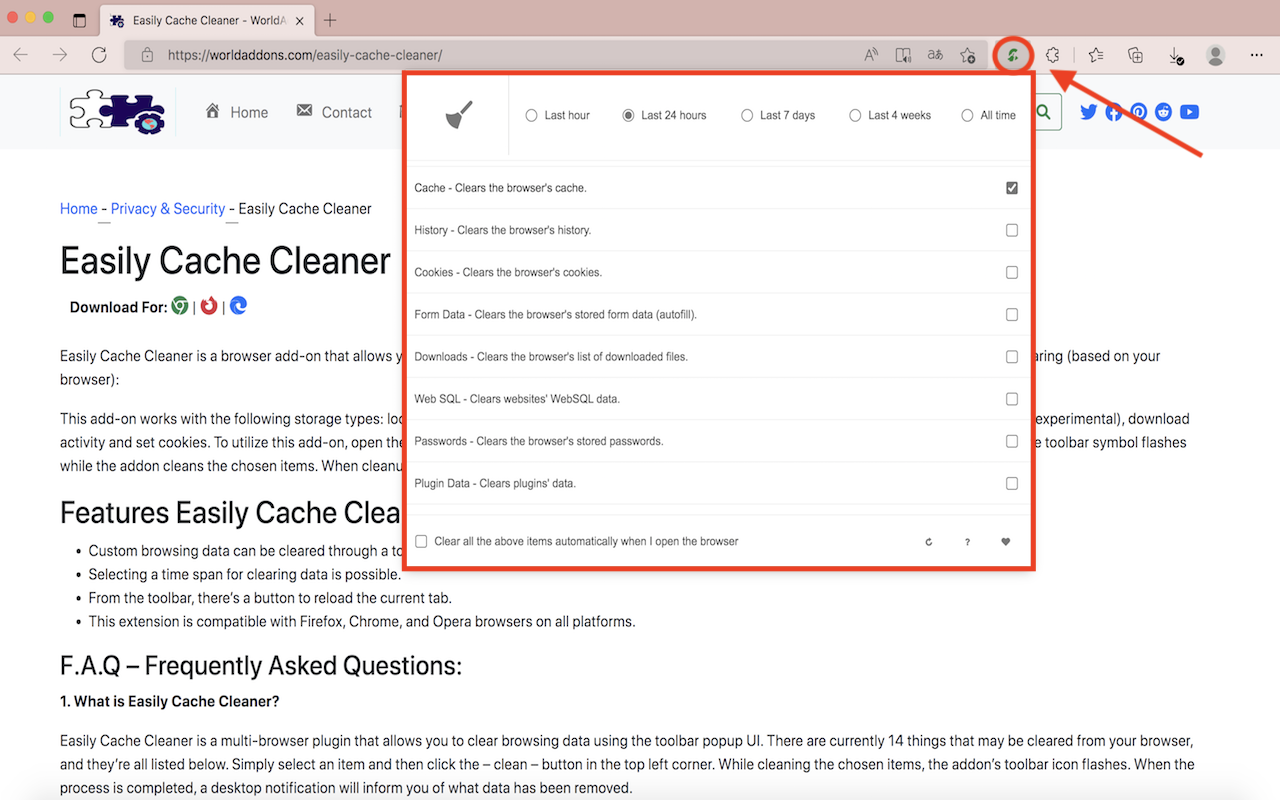The image size is (1280, 800).
Task: Open the Favorites list icon
Action: (1096, 55)
